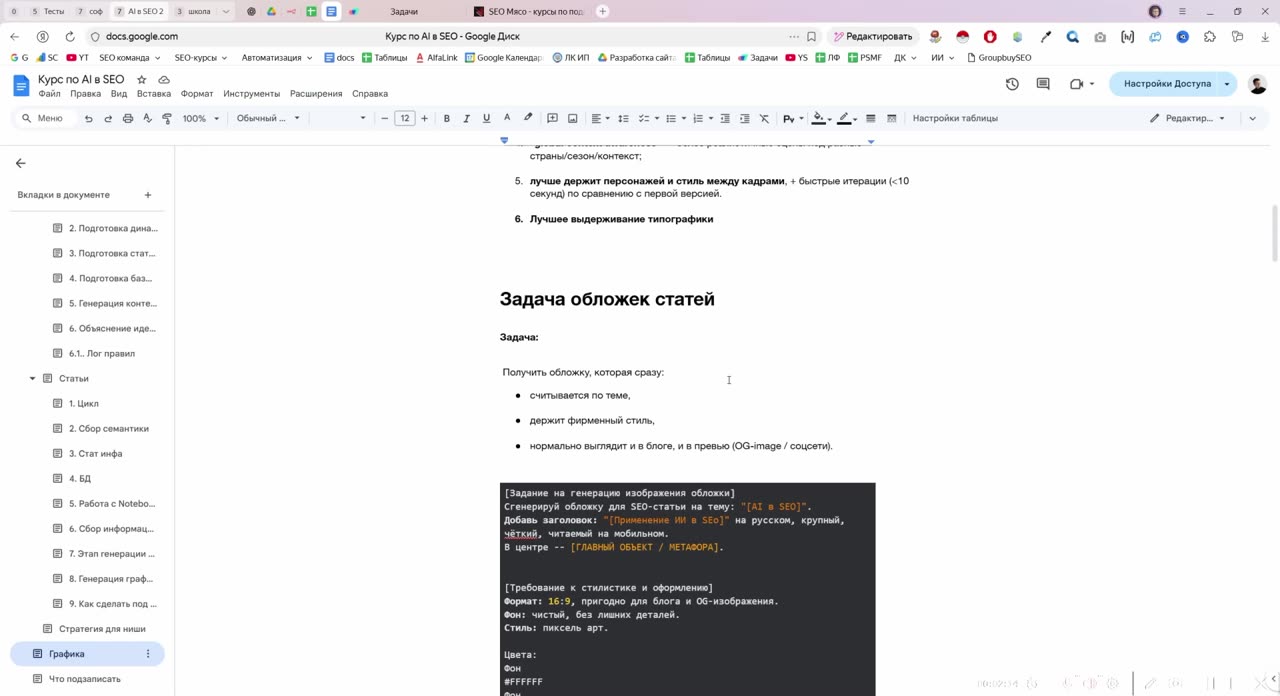Toggle bold formatting
1280x696 pixels.
pyautogui.click(x=447, y=118)
